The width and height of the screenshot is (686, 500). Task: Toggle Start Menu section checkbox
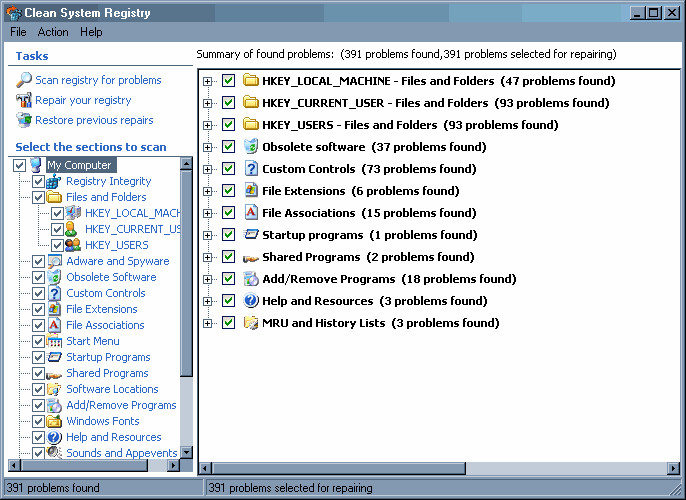point(38,341)
